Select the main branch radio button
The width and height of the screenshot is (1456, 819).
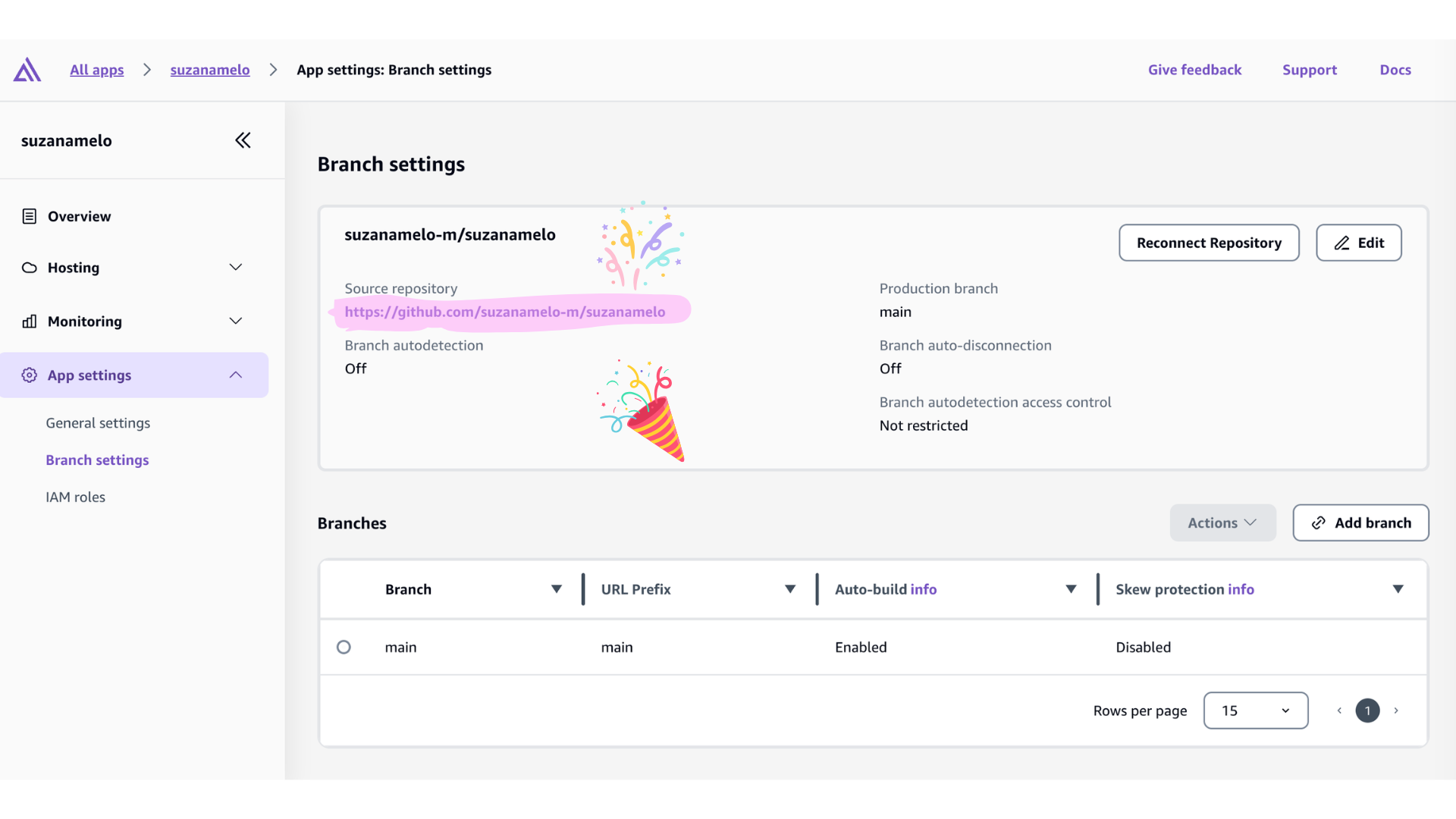[344, 647]
